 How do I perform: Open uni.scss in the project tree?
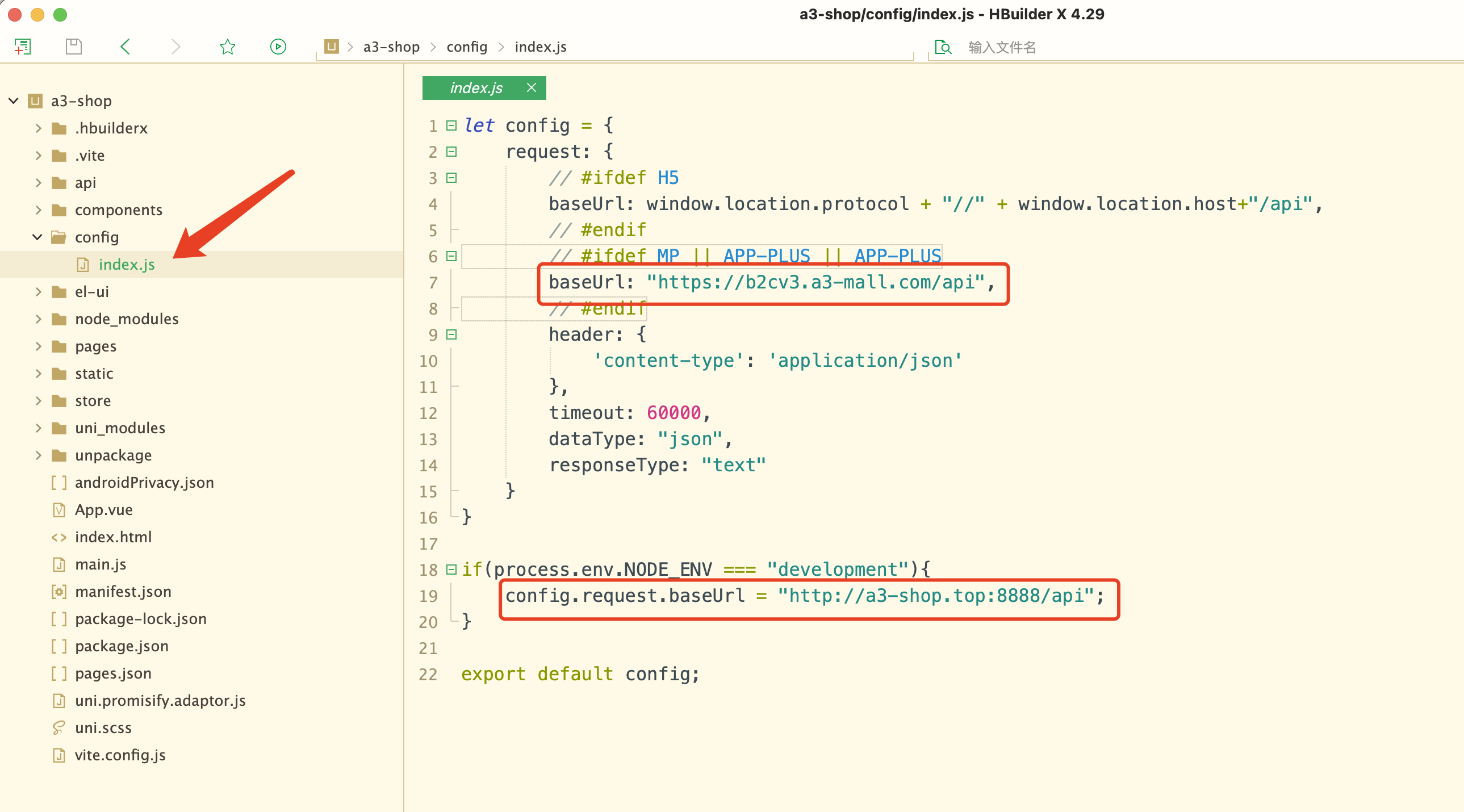103,729
